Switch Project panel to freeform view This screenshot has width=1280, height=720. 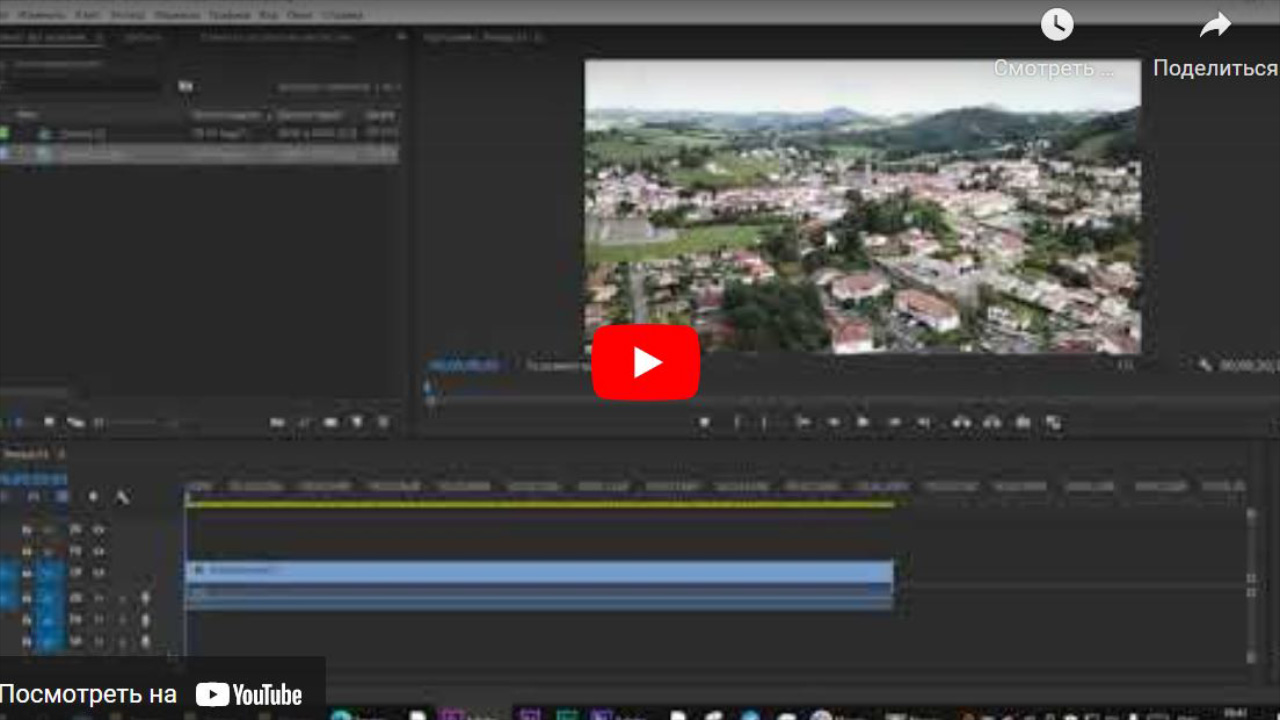click(x=76, y=423)
